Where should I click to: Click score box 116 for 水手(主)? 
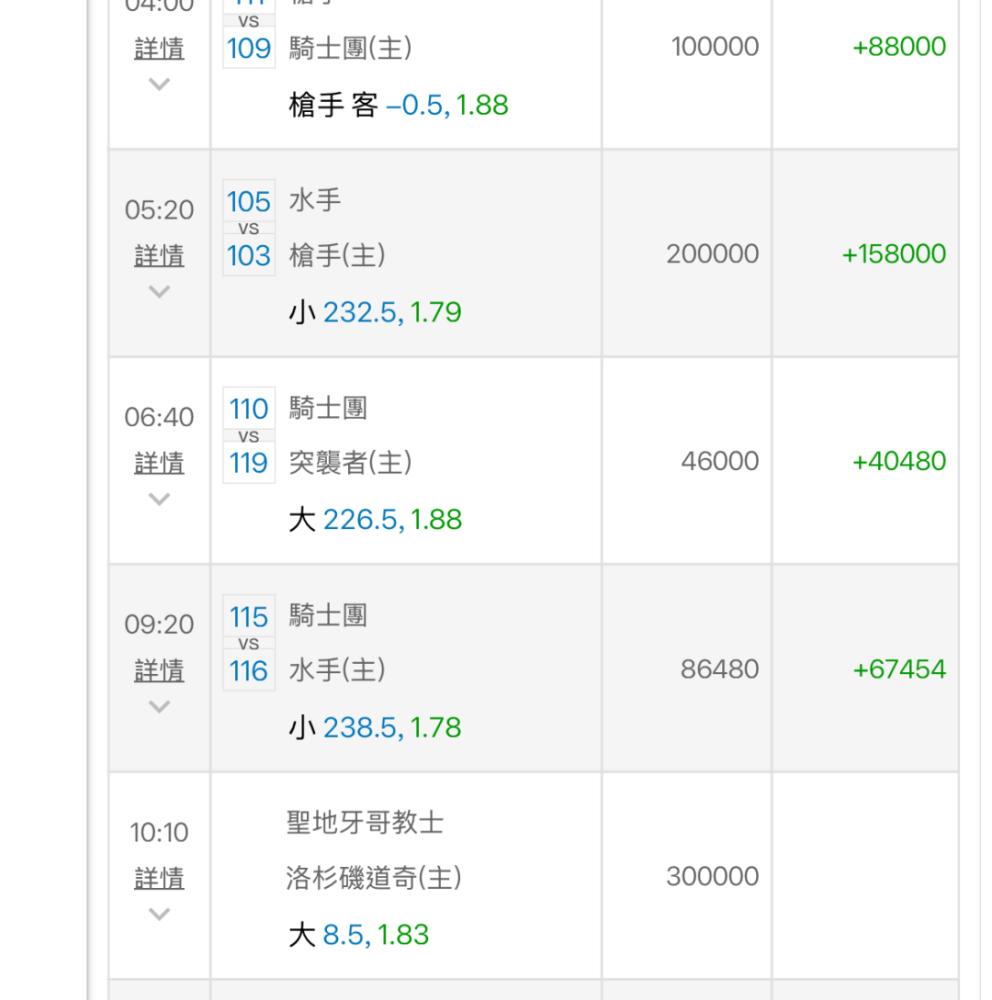249,671
